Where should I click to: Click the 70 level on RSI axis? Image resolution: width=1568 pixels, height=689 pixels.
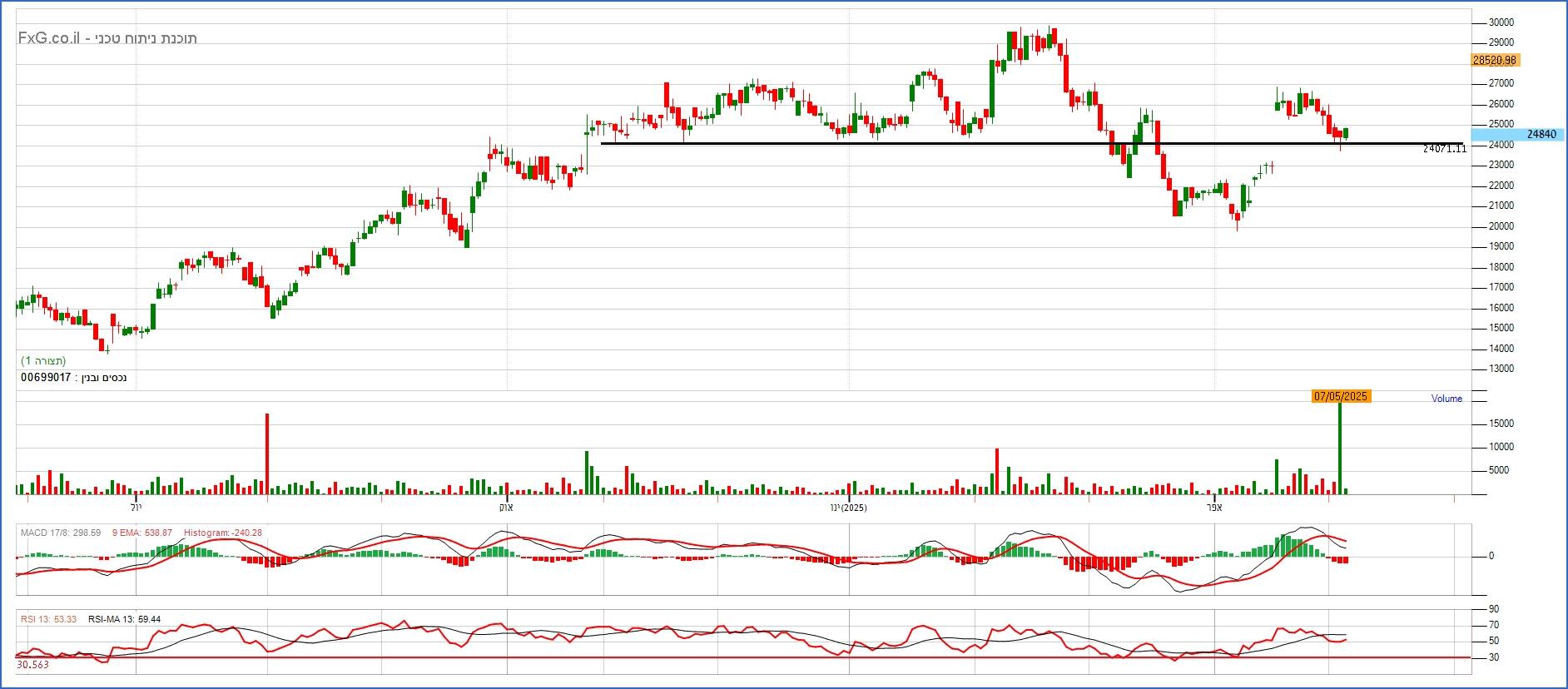coord(1494,625)
